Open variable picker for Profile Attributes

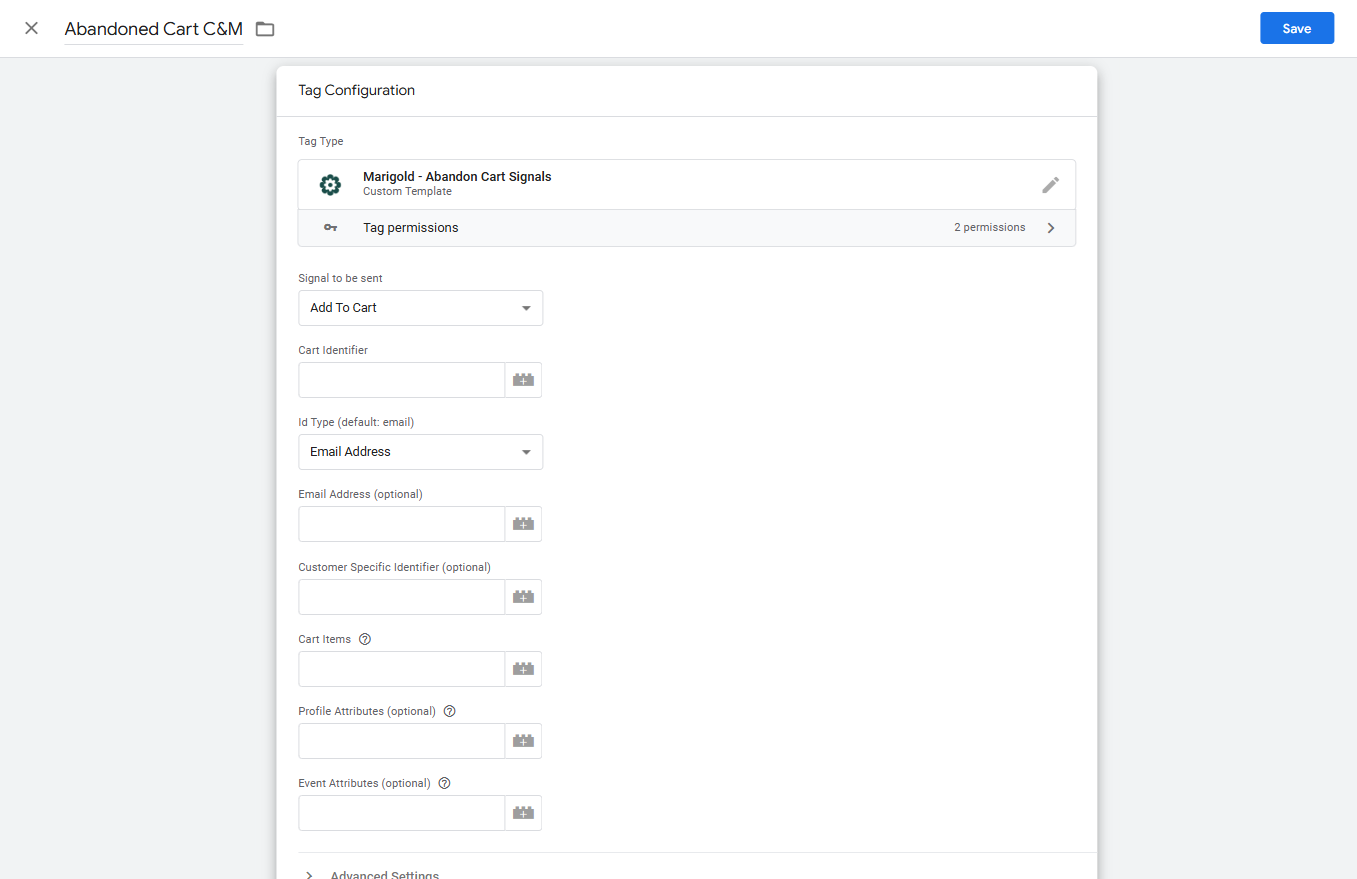[523, 741]
